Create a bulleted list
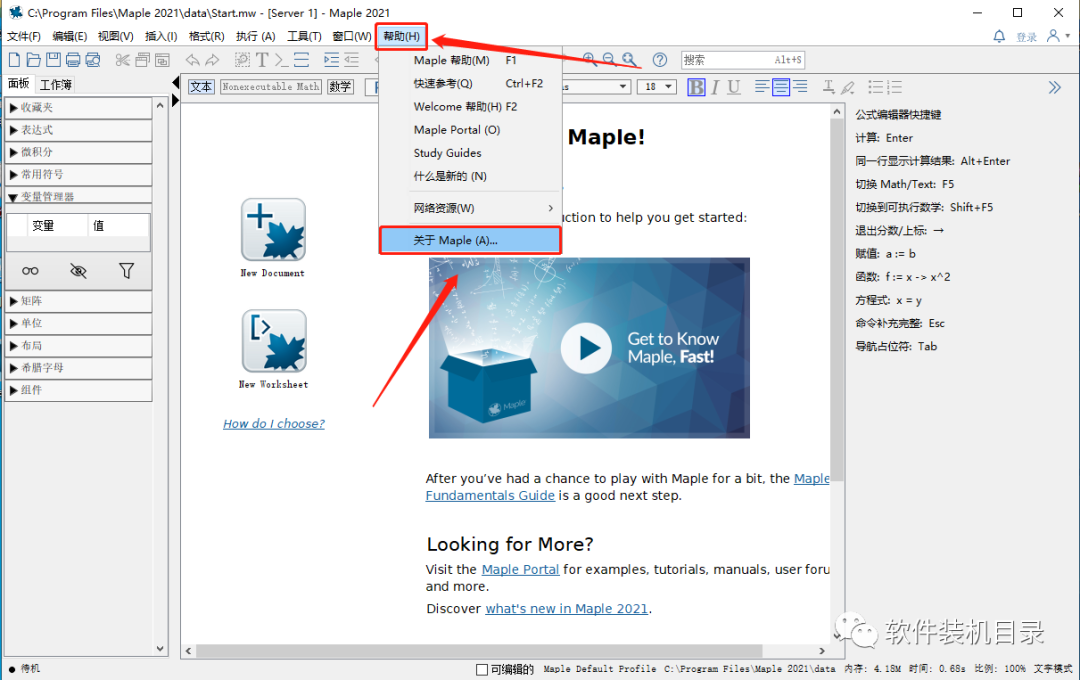Image resolution: width=1080 pixels, height=680 pixels. coord(875,87)
